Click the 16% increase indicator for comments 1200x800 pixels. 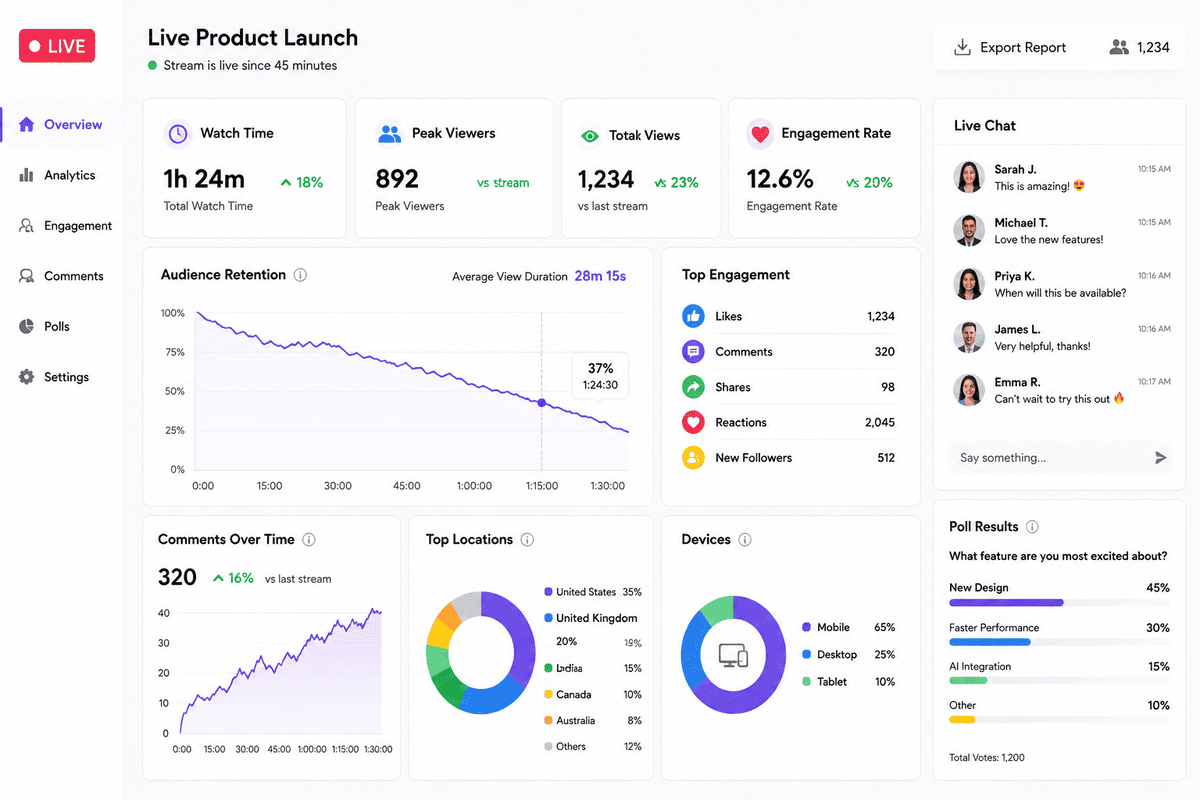233,578
